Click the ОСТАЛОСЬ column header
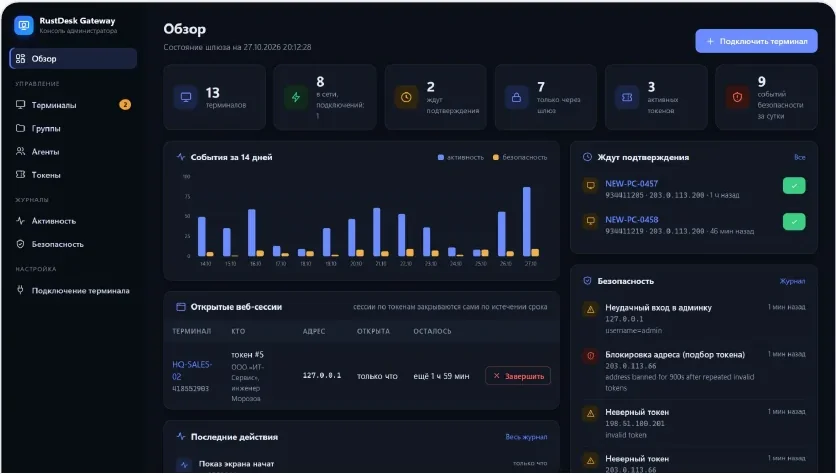Screen dimensions: 836x474 click(432, 331)
